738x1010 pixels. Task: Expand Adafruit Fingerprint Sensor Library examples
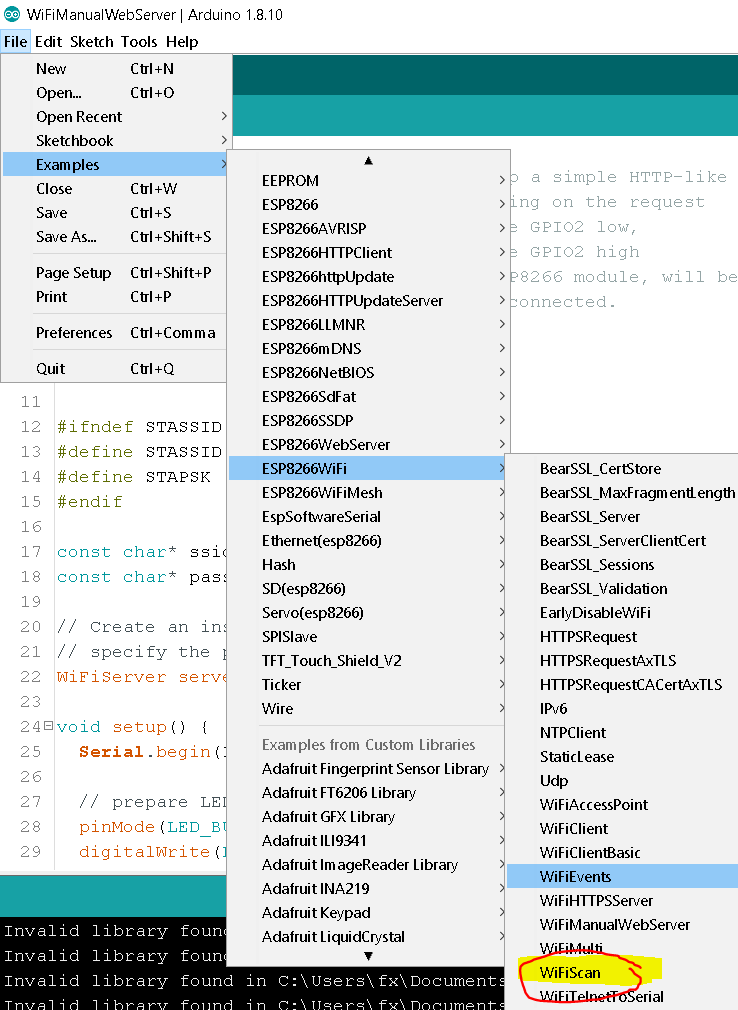368,768
